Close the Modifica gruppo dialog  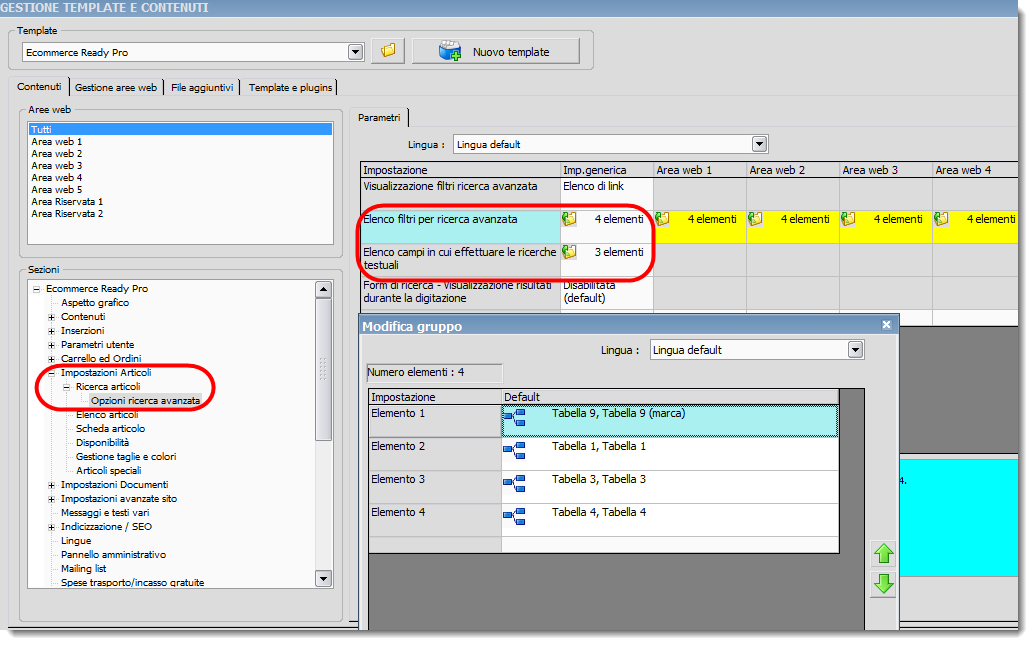click(x=886, y=325)
